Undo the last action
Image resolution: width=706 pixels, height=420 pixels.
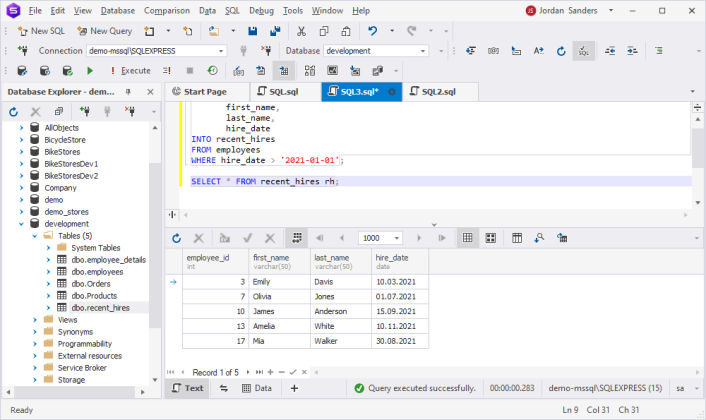tap(372, 31)
